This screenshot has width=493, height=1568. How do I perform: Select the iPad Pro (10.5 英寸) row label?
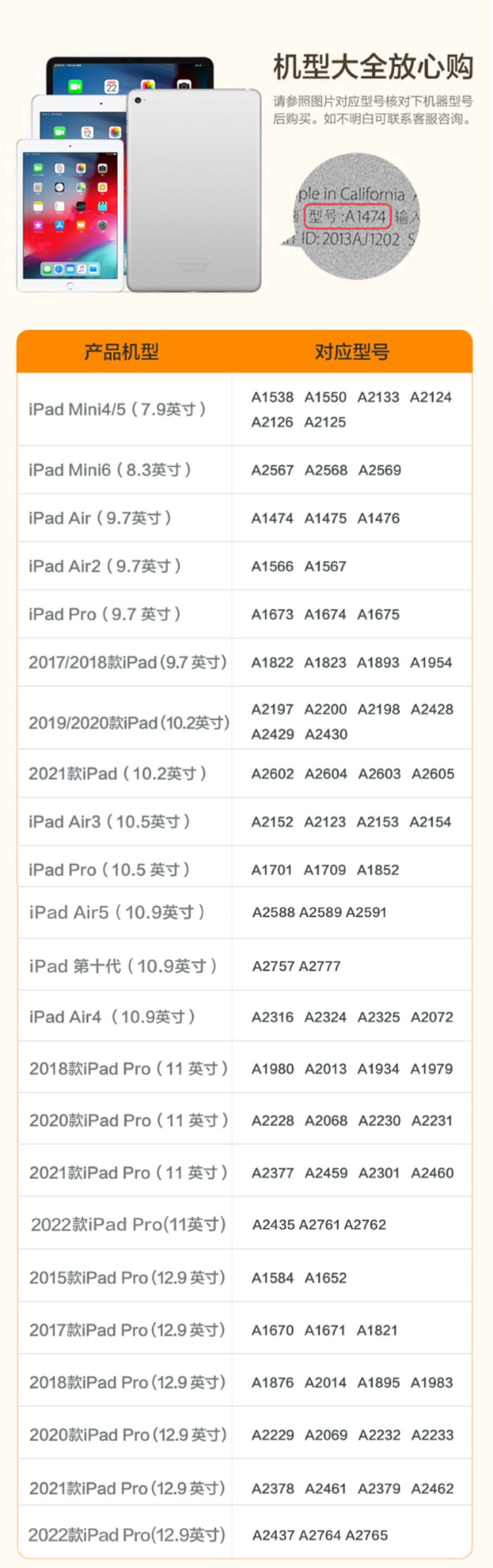[109, 870]
